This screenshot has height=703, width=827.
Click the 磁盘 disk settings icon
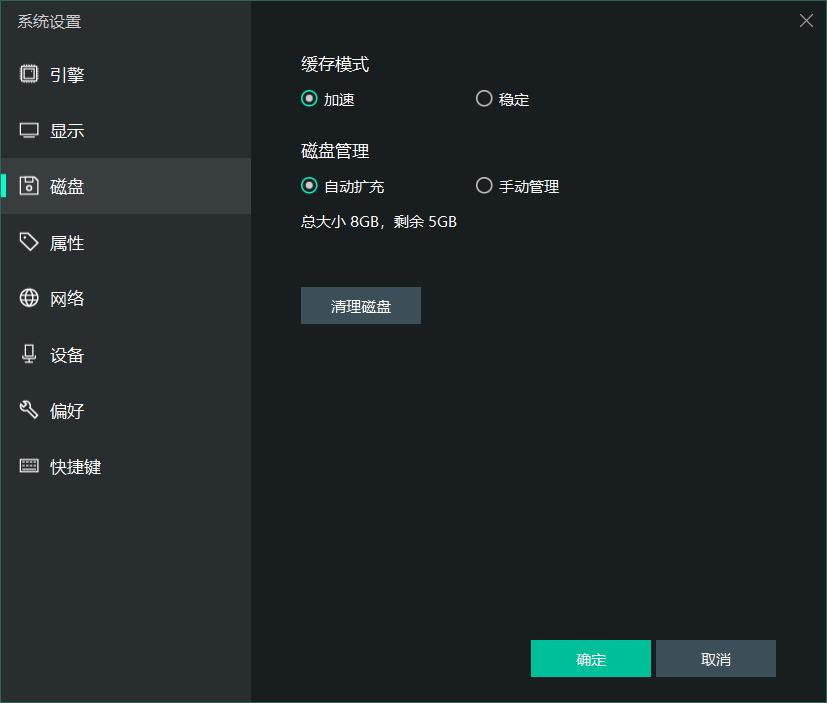(29, 186)
